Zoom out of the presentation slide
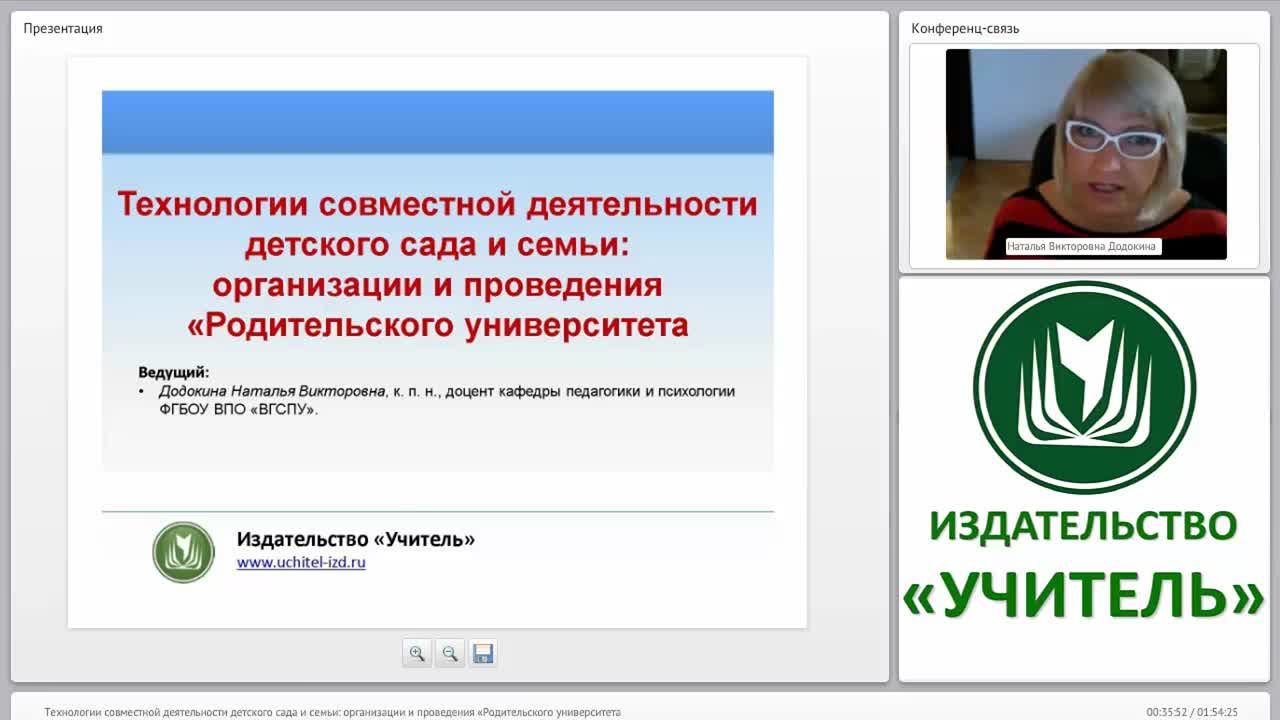Image resolution: width=1280 pixels, height=720 pixels. (450, 653)
